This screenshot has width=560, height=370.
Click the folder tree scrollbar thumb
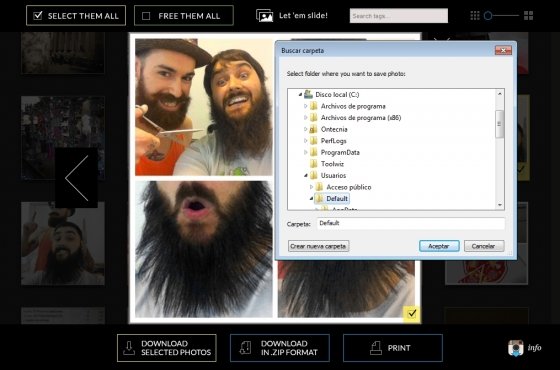tap(500, 124)
